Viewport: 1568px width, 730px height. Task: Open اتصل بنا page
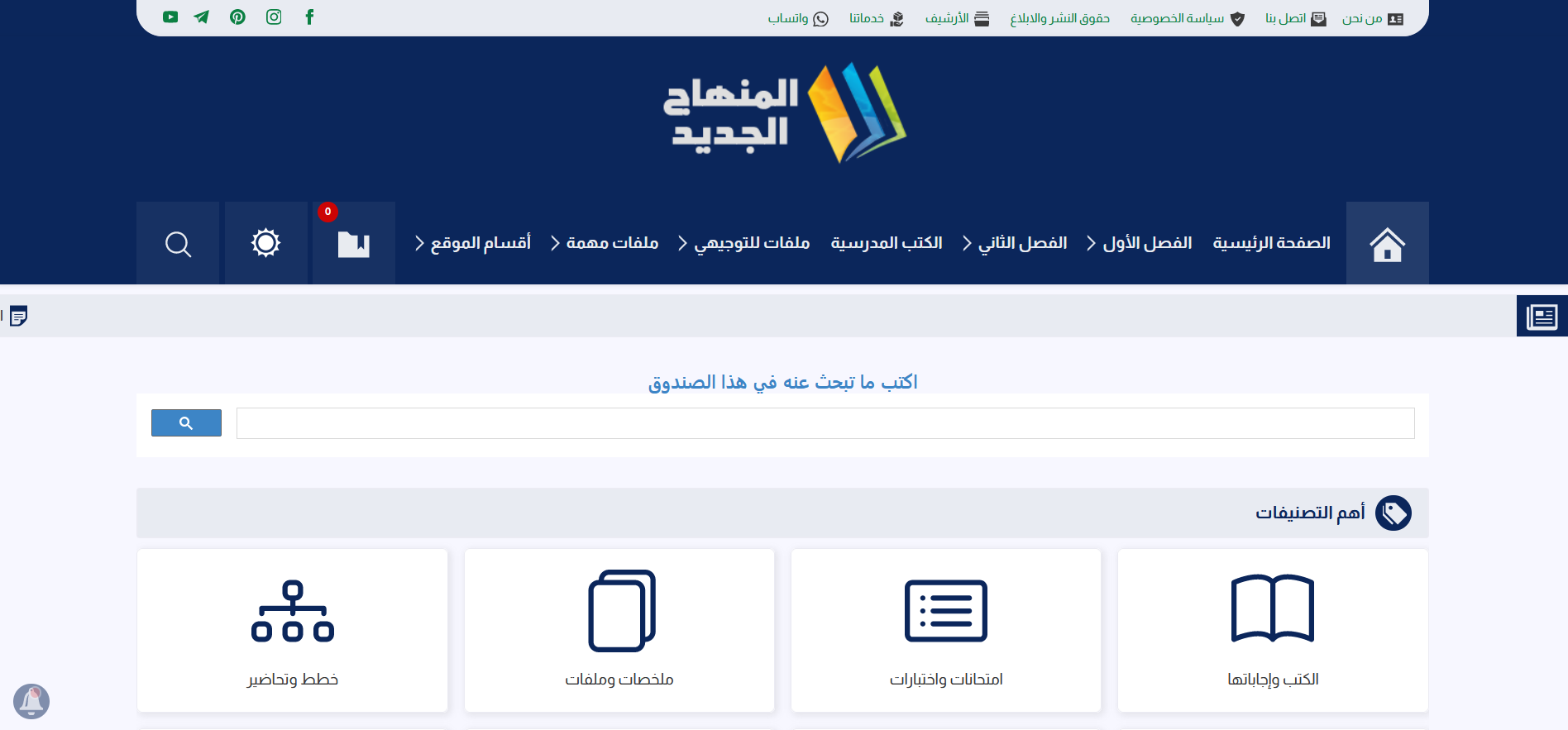pos(1296,18)
